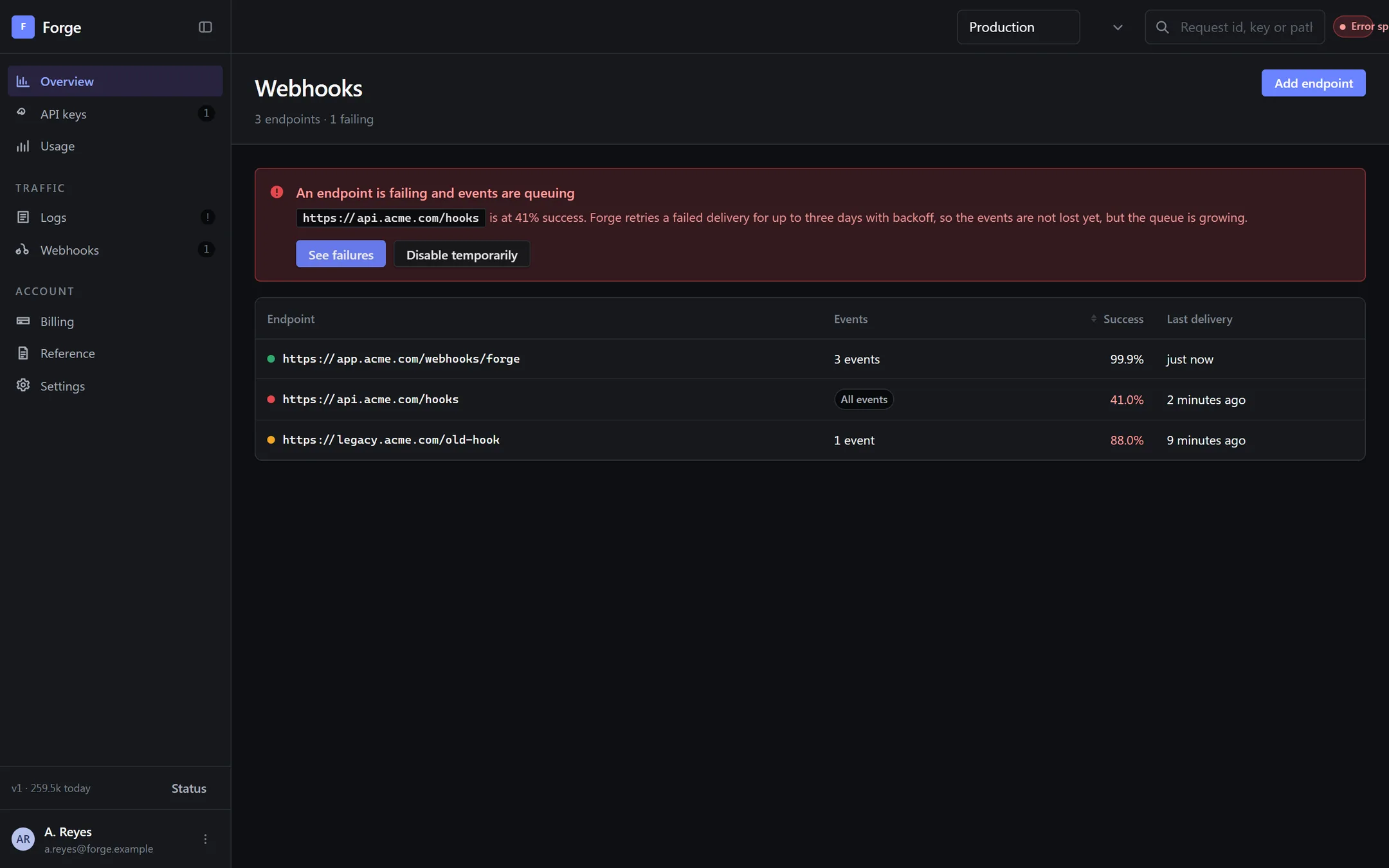Screen dimensions: 1389x868
Task: Click the Add endpoint button
Action: pos(1313,83)
